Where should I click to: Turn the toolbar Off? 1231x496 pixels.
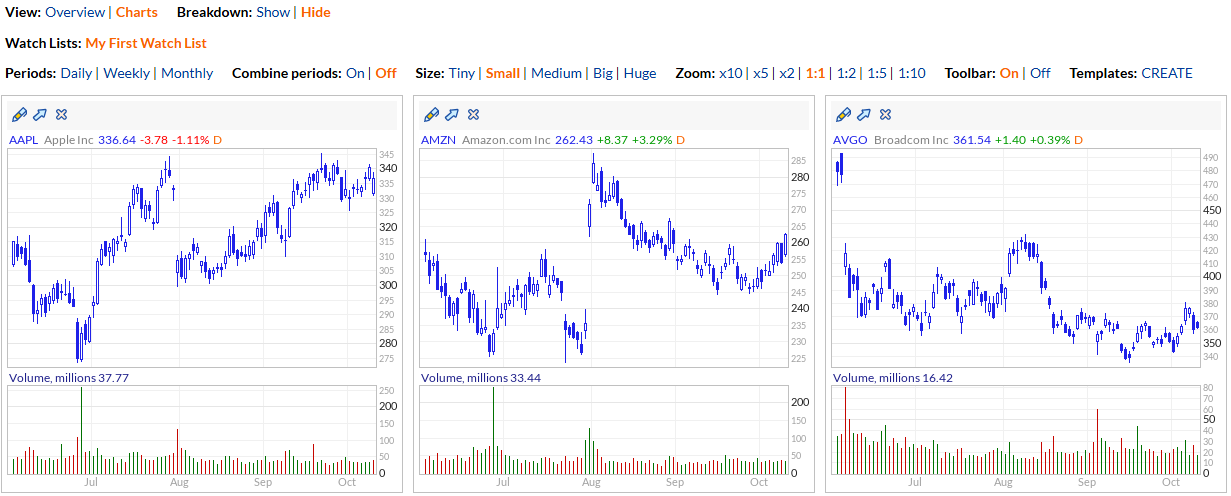(1040, 73)
